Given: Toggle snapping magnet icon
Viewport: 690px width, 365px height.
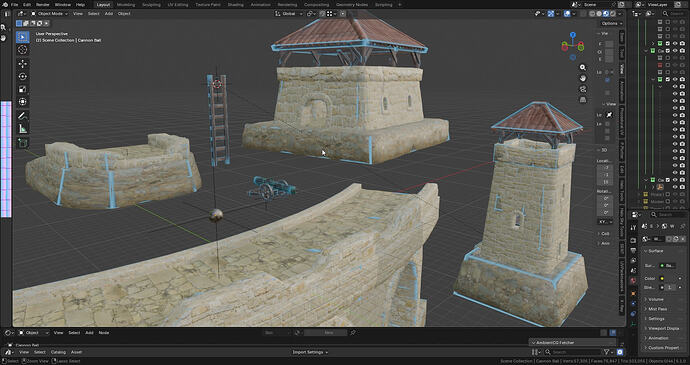Looking at the screenshot, I should coord(322,14).
